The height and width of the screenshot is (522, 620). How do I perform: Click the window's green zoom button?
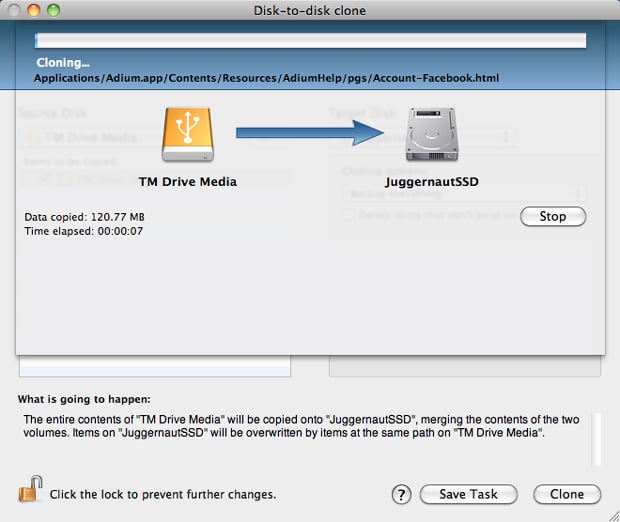tap(53, 10)
